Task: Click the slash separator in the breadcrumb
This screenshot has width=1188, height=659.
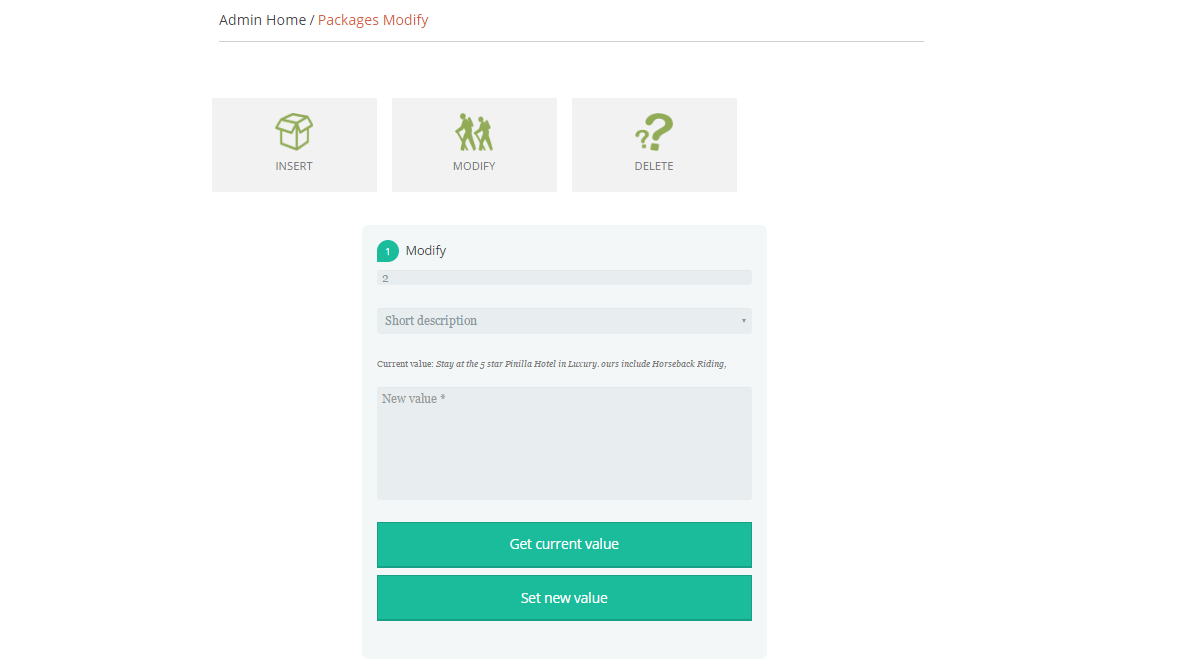Action: pyautogui.click(x=312, y=20)
